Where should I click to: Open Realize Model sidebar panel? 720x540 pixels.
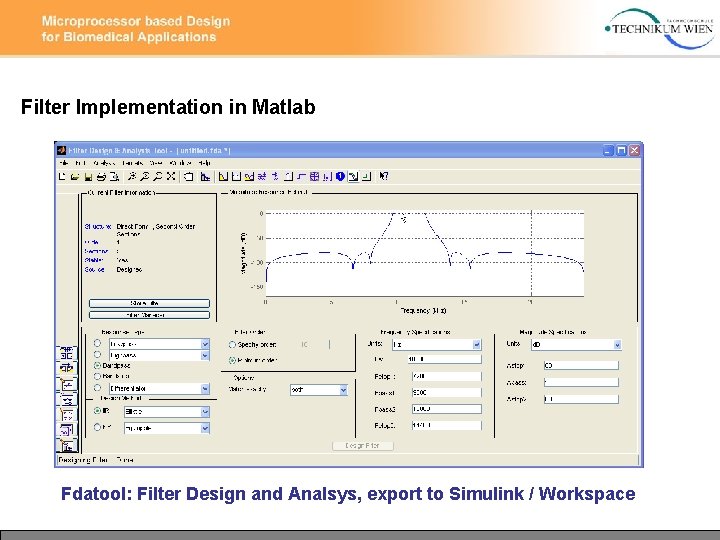[67, 399]
